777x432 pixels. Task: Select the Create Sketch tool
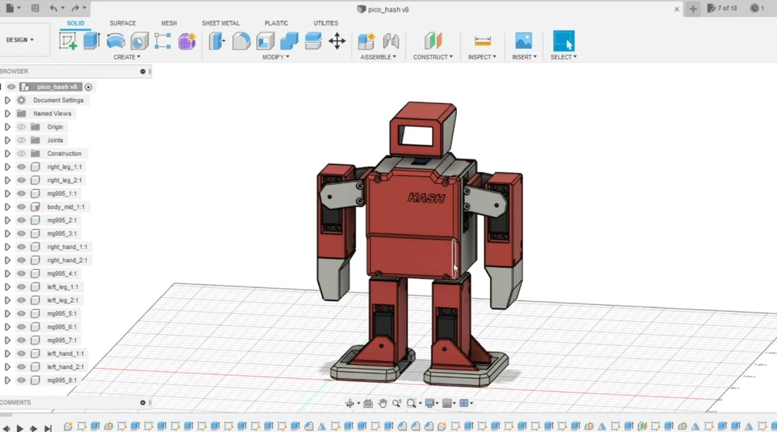coord(68,41)
